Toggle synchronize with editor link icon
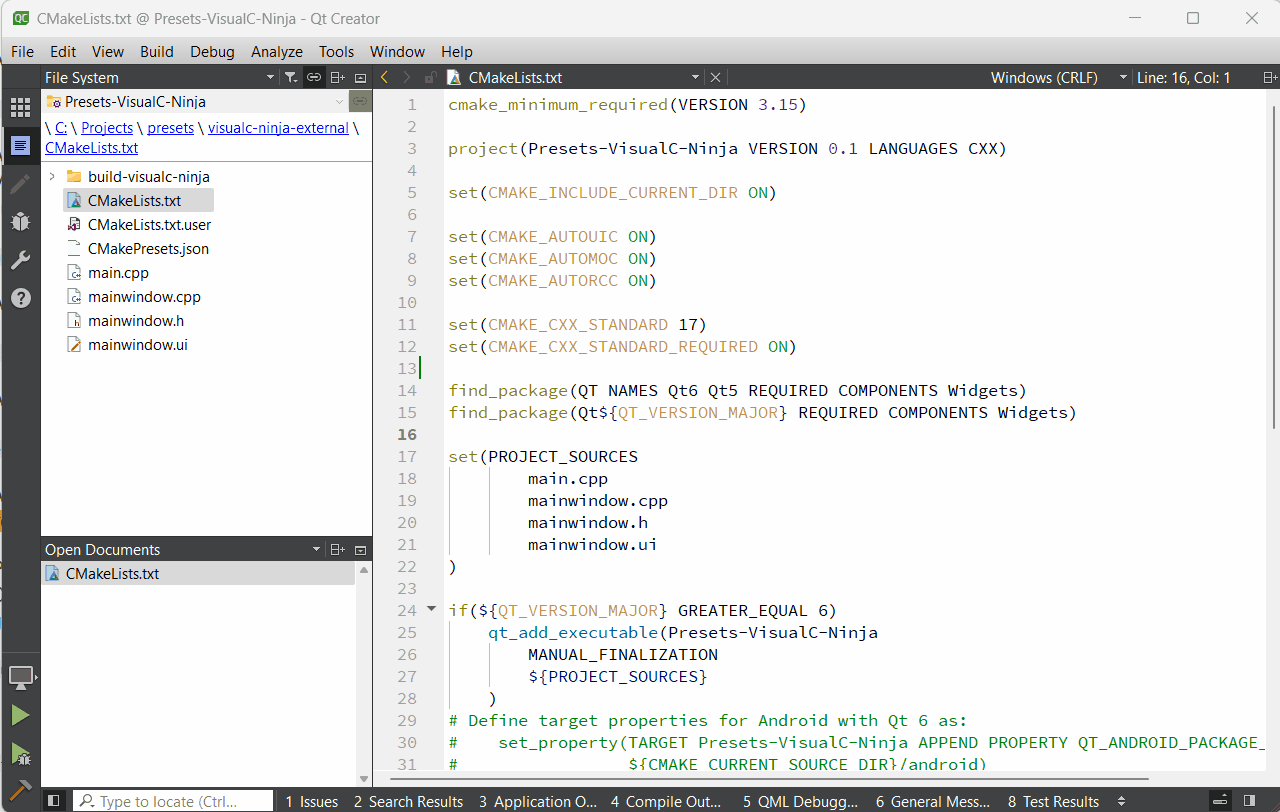 314,77
